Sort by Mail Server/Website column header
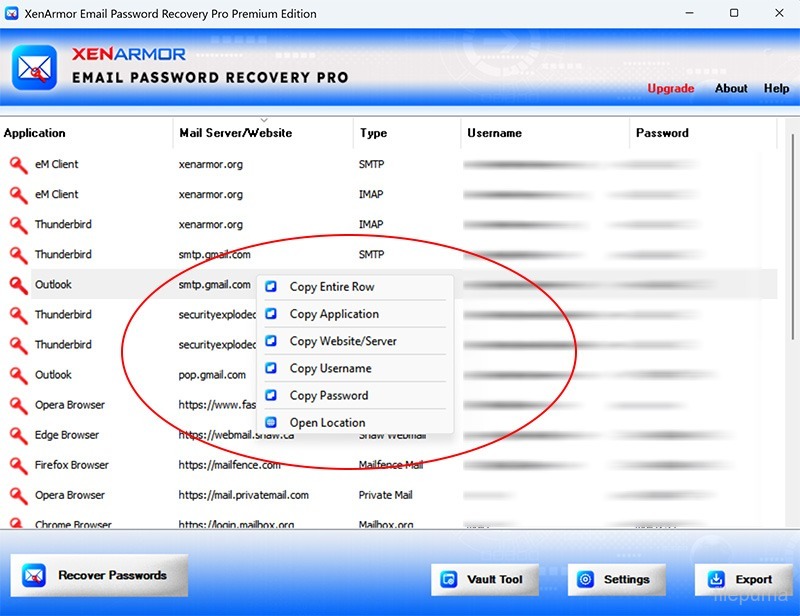 coord(236,133)
